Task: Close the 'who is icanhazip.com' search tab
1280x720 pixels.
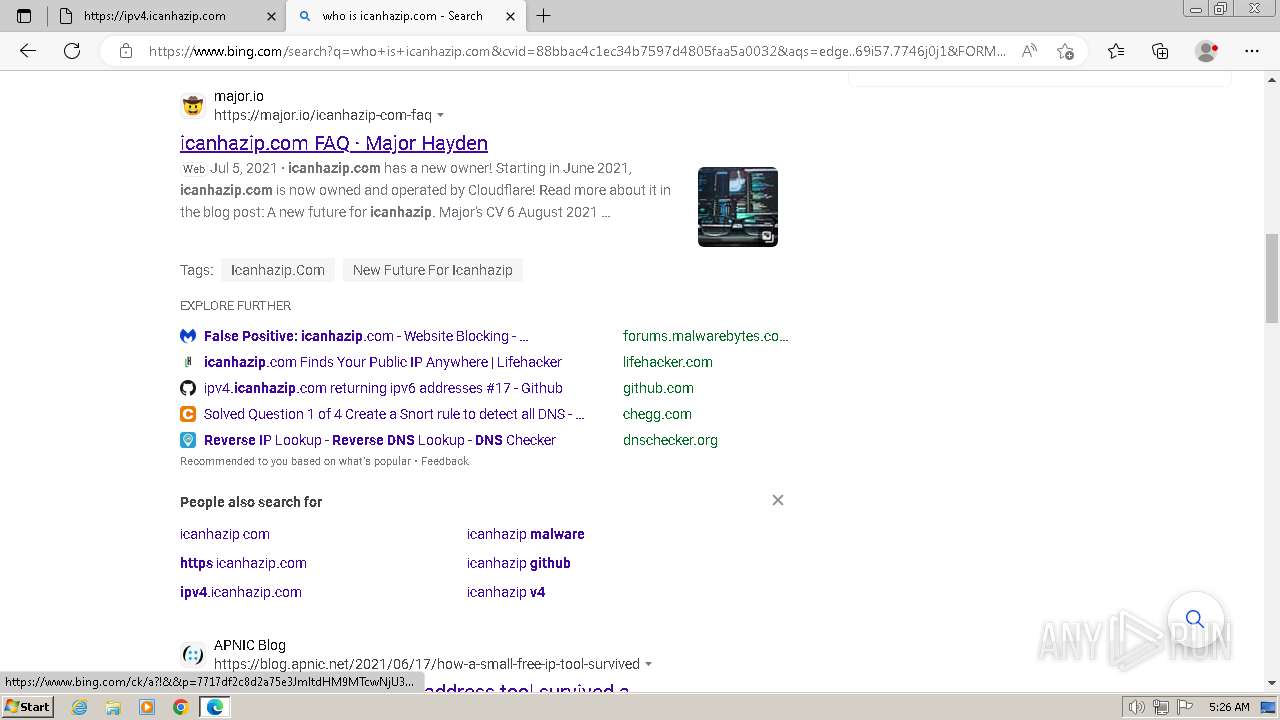Action: [510, 16]
